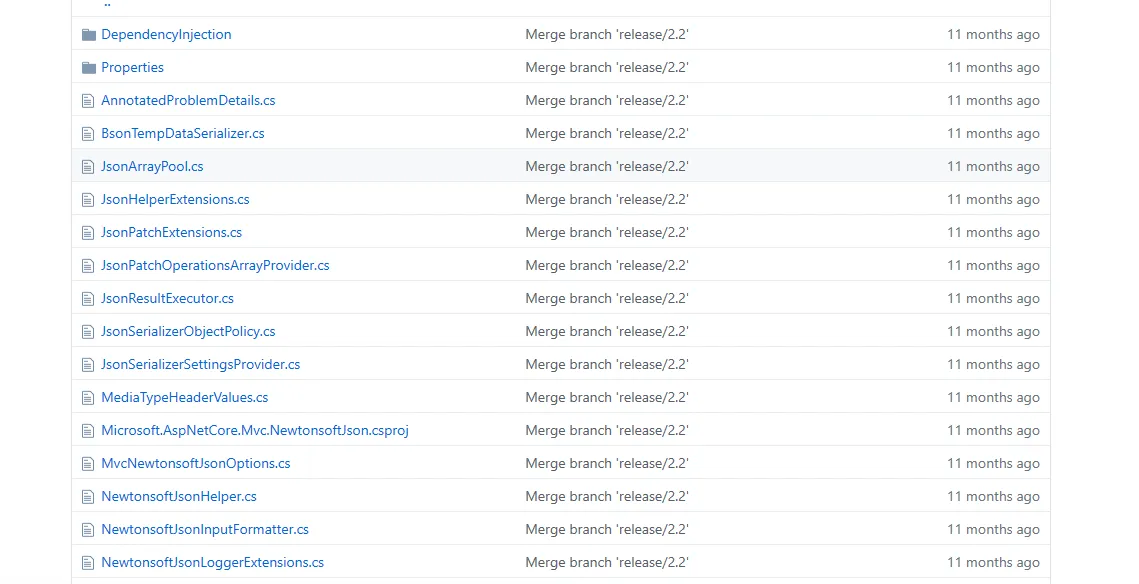The width and height of the screenshot is (1139, 584).
Task: Click '11 months ago' in BsonTempDataSerializer.cs row
Action: (993, 134)
